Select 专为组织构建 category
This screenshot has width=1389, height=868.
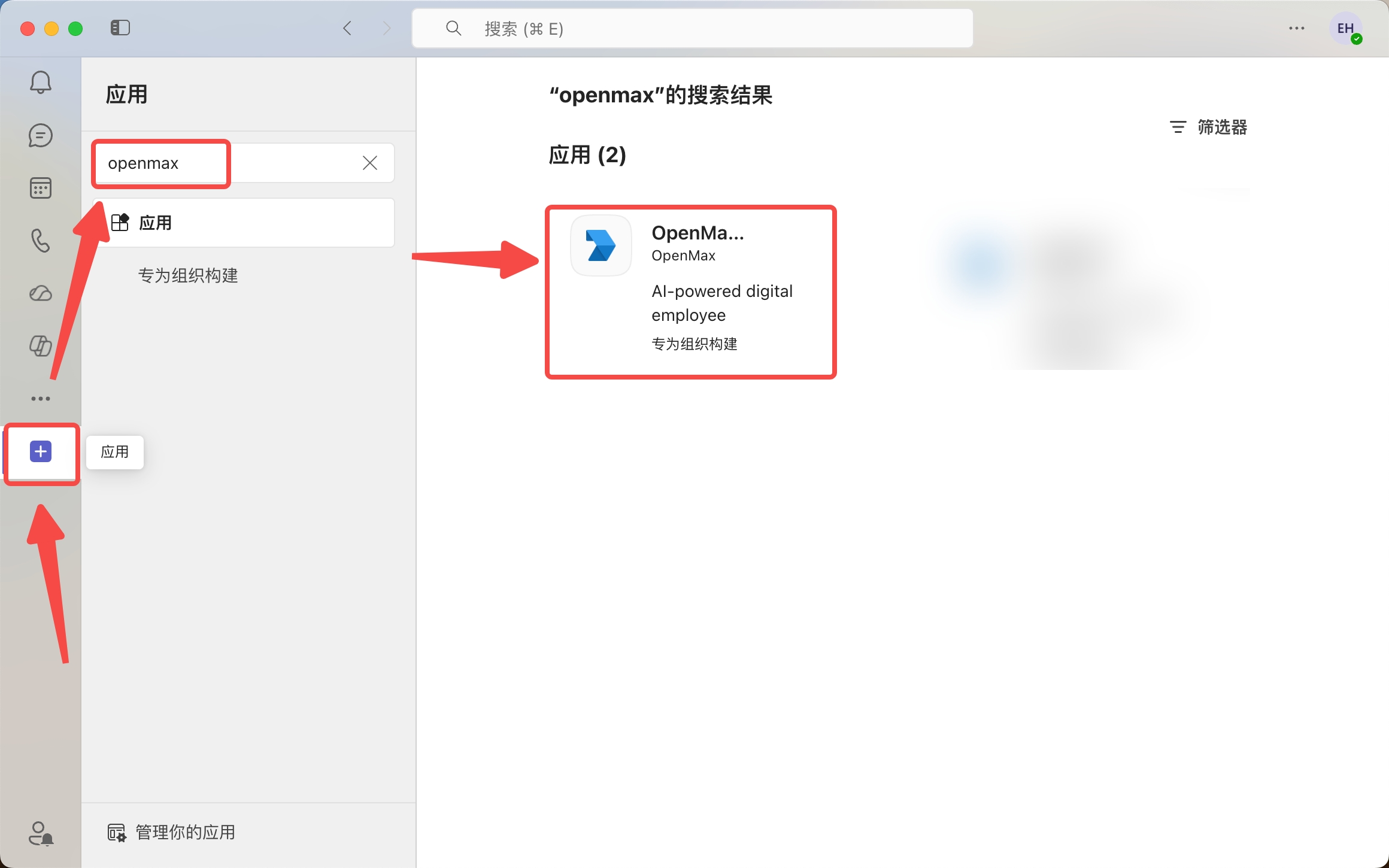(188, 275)
